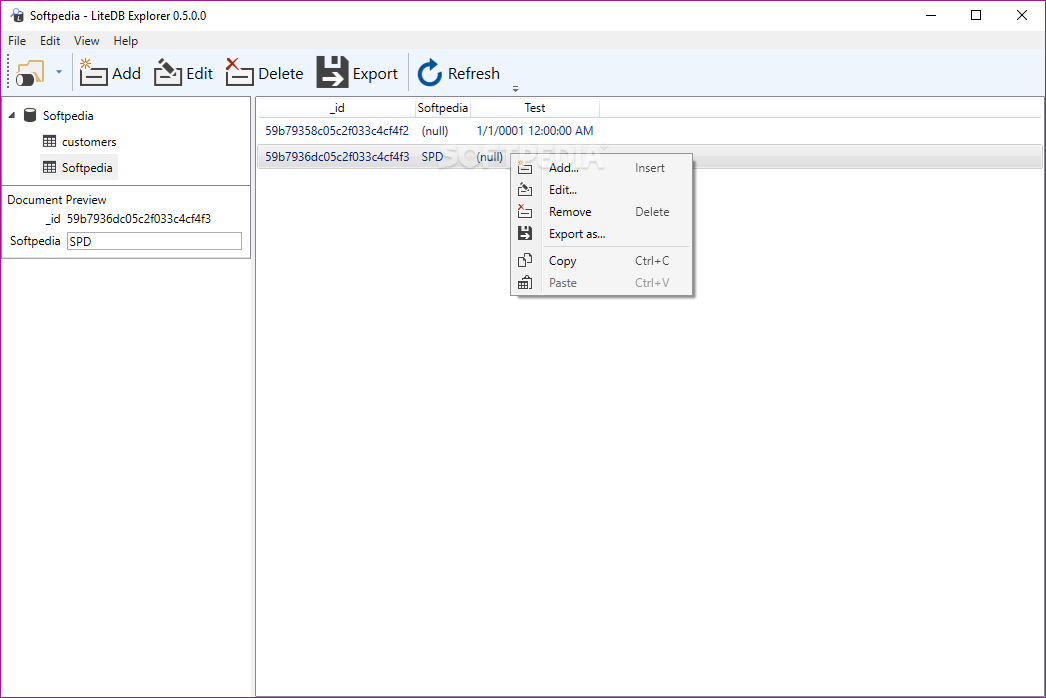Open the Edit menu

coord(50,41)
